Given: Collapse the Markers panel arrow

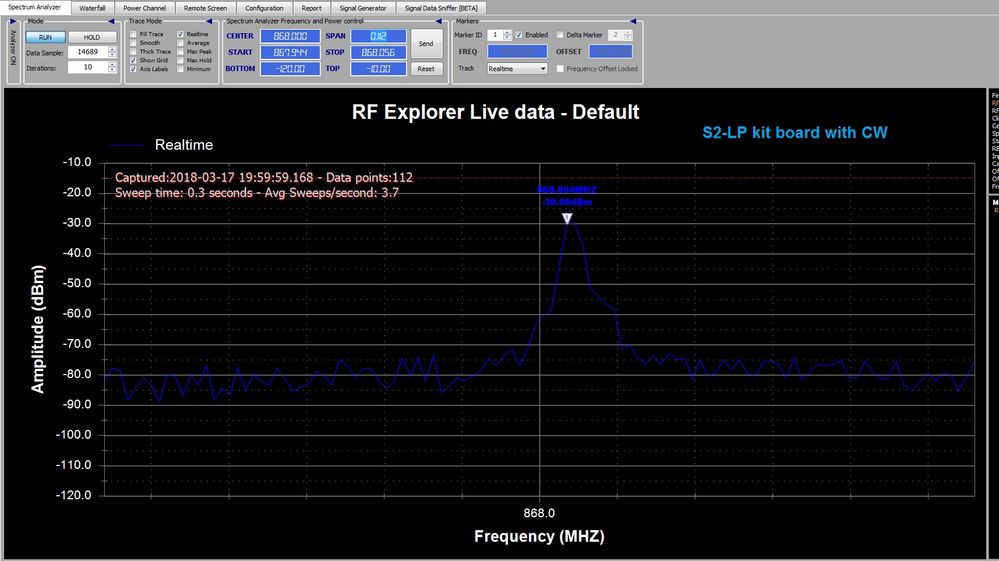Looking at the screenshot, I should (x=633, y=22).
